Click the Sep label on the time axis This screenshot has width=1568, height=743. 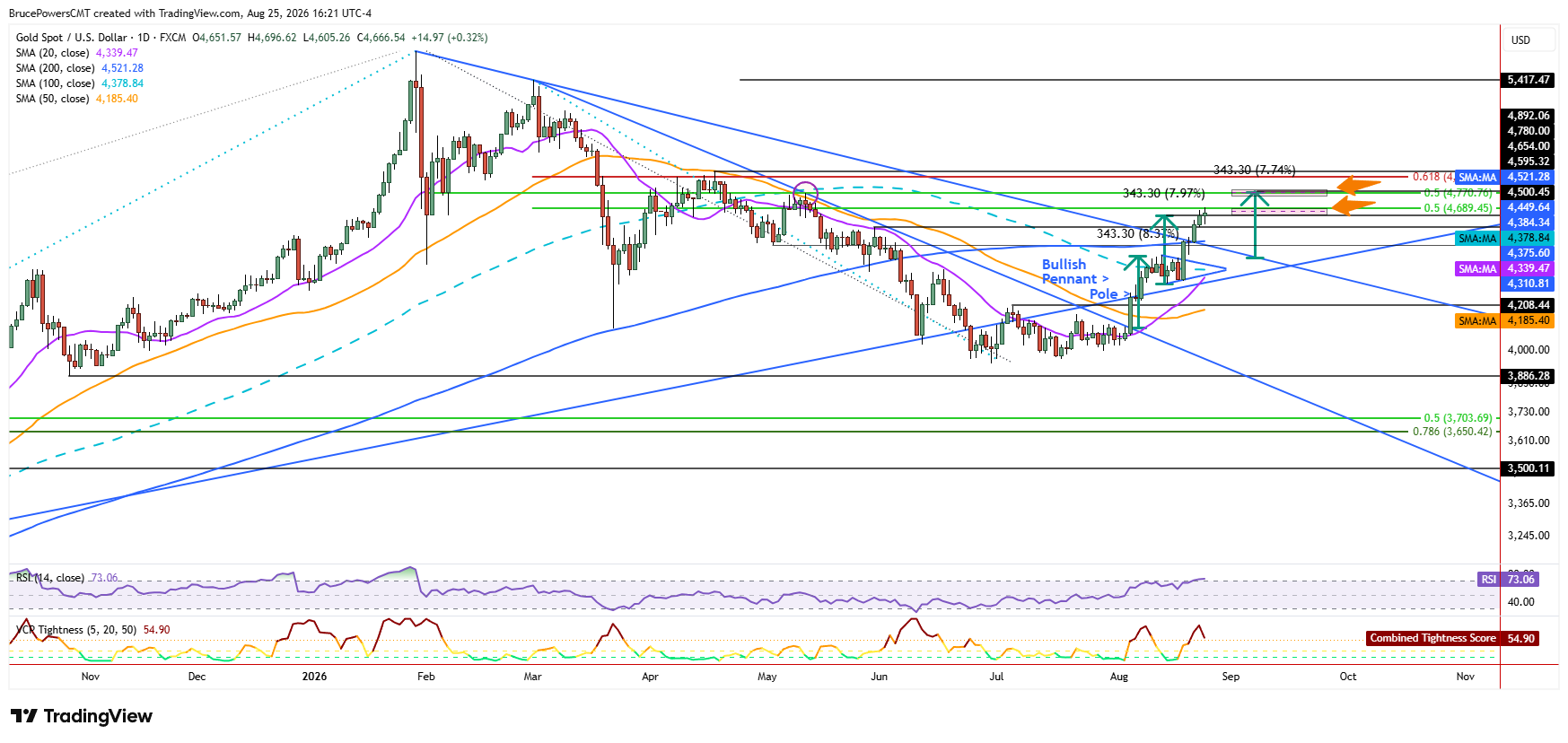pos(1231,677)
